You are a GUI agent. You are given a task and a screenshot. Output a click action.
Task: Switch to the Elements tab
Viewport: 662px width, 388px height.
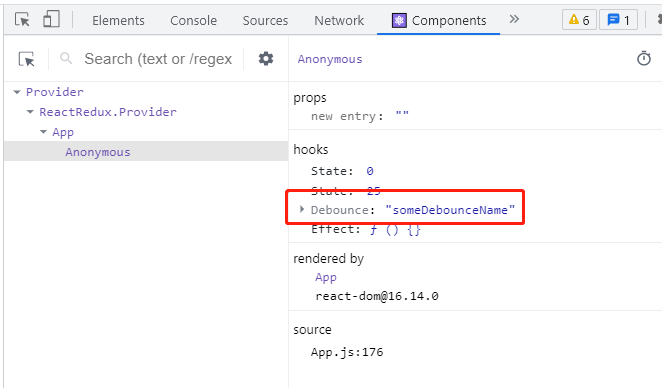coord(118,20)
